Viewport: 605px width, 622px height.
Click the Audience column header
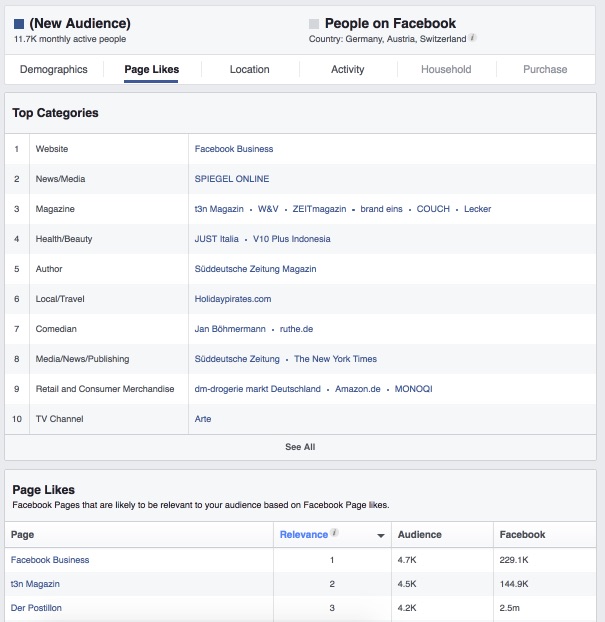pyautogui.click(x=420, y=535)
